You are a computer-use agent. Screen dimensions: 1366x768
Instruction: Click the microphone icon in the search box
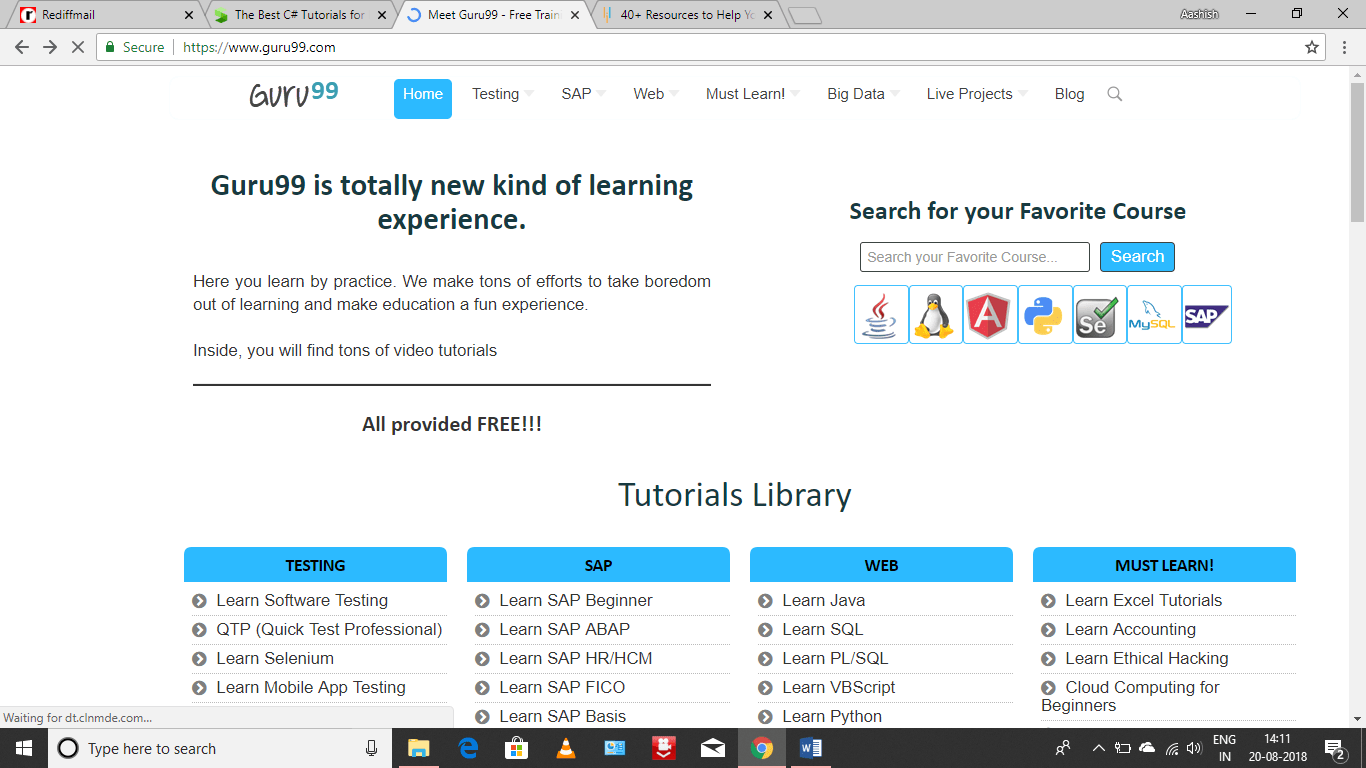coord(371,748)
